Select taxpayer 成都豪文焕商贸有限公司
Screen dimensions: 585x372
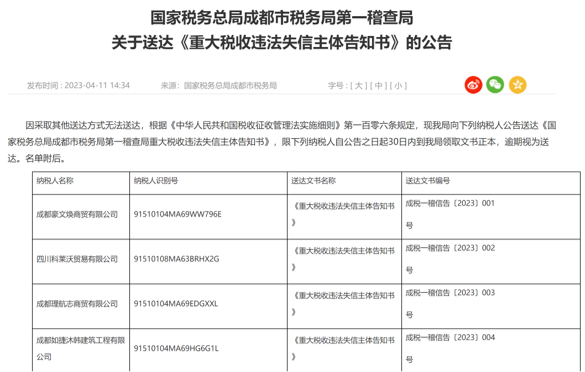point(77,215)
